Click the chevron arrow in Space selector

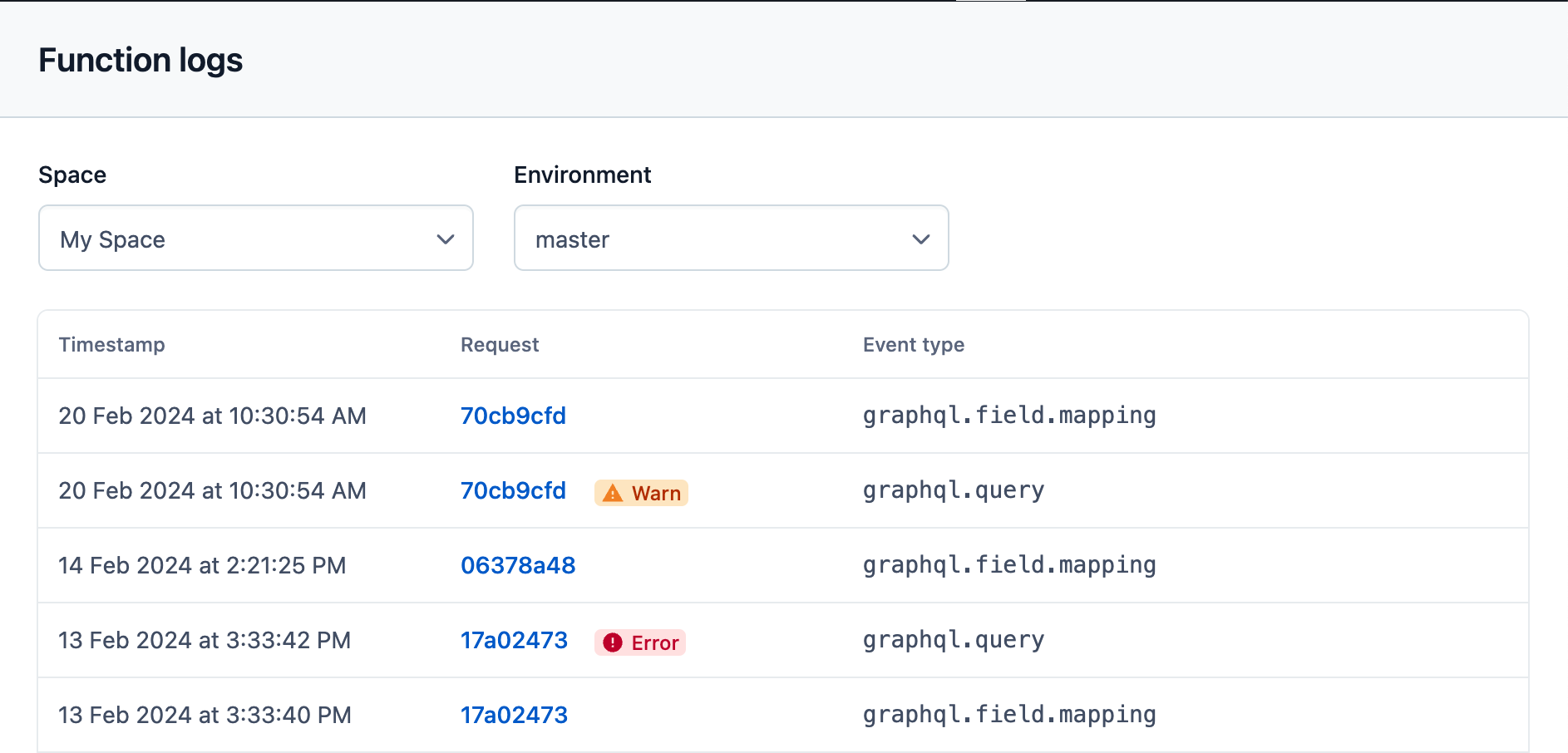pos(446,239)
